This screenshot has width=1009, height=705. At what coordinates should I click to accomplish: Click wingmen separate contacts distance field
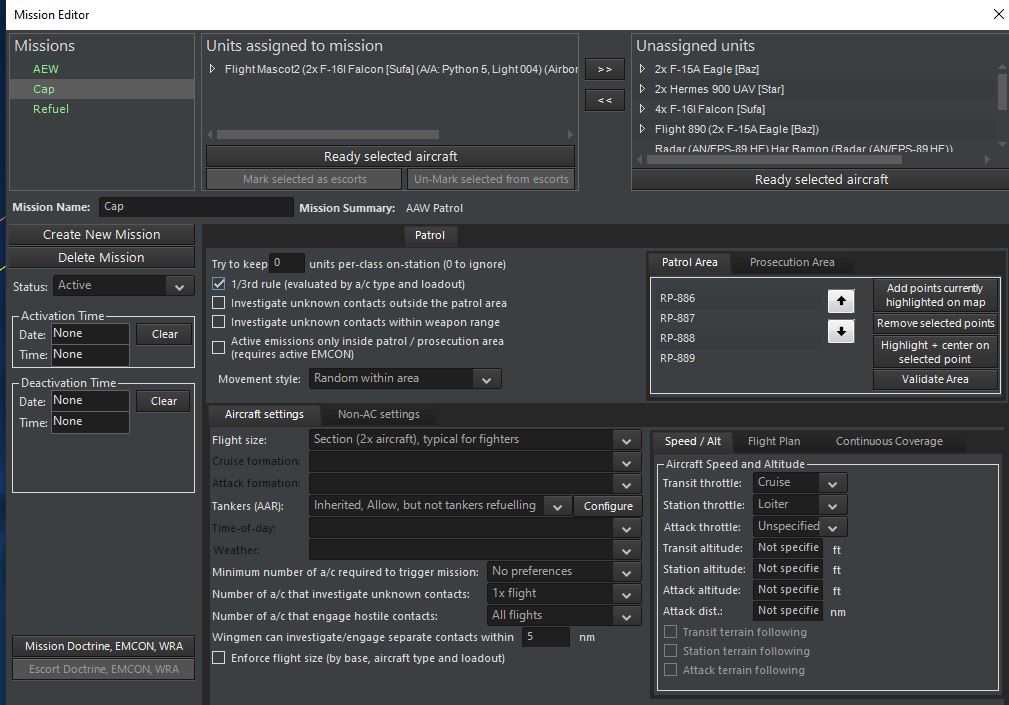click(546, 636)
